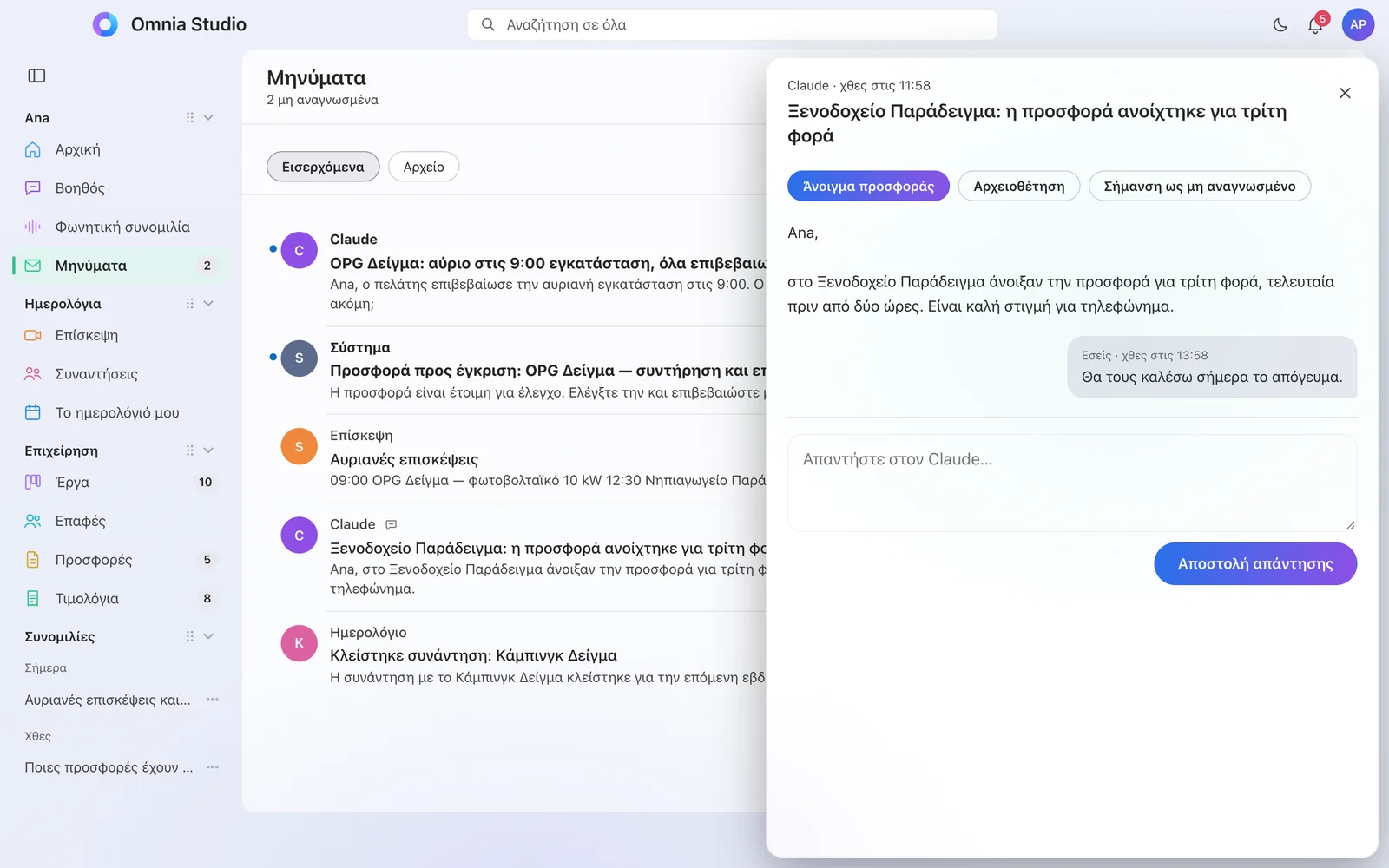
Task: Grab the Ημερολόγια section drag handle
Action: point(189,303)
